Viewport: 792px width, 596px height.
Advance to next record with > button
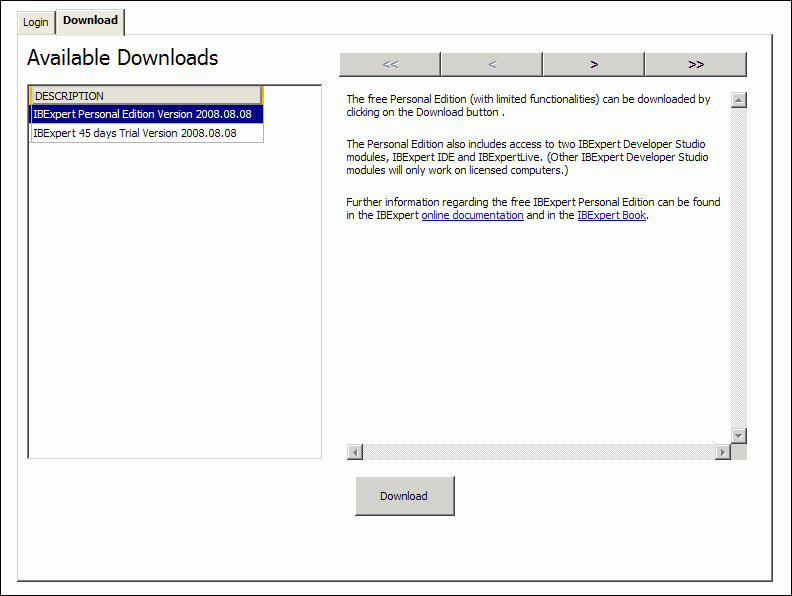click(594, 65)
